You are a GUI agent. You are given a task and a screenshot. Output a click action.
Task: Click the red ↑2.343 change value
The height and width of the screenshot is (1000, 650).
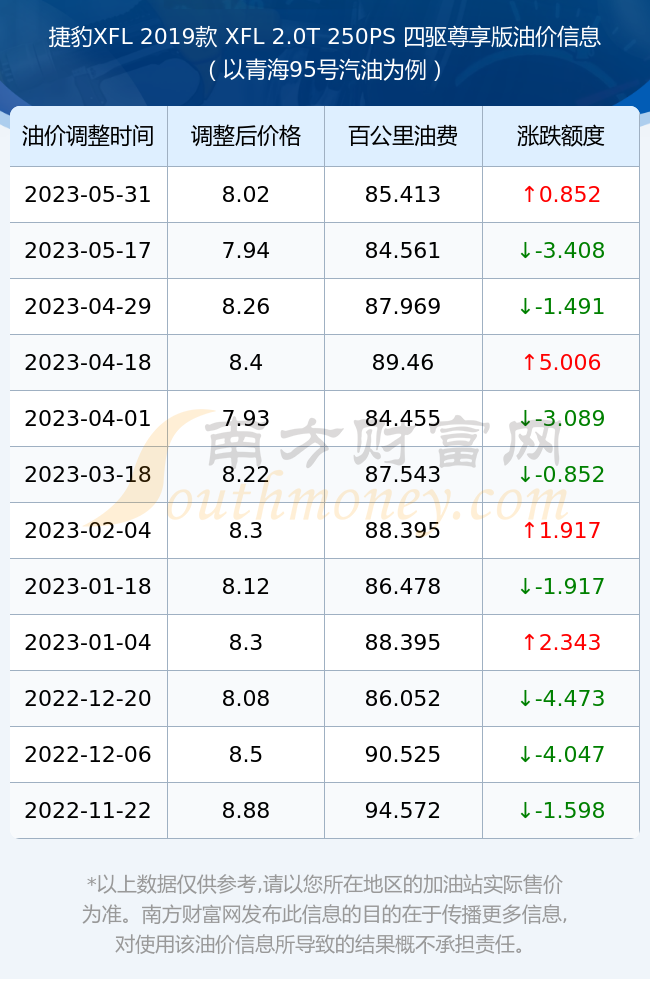coord(561,642)
